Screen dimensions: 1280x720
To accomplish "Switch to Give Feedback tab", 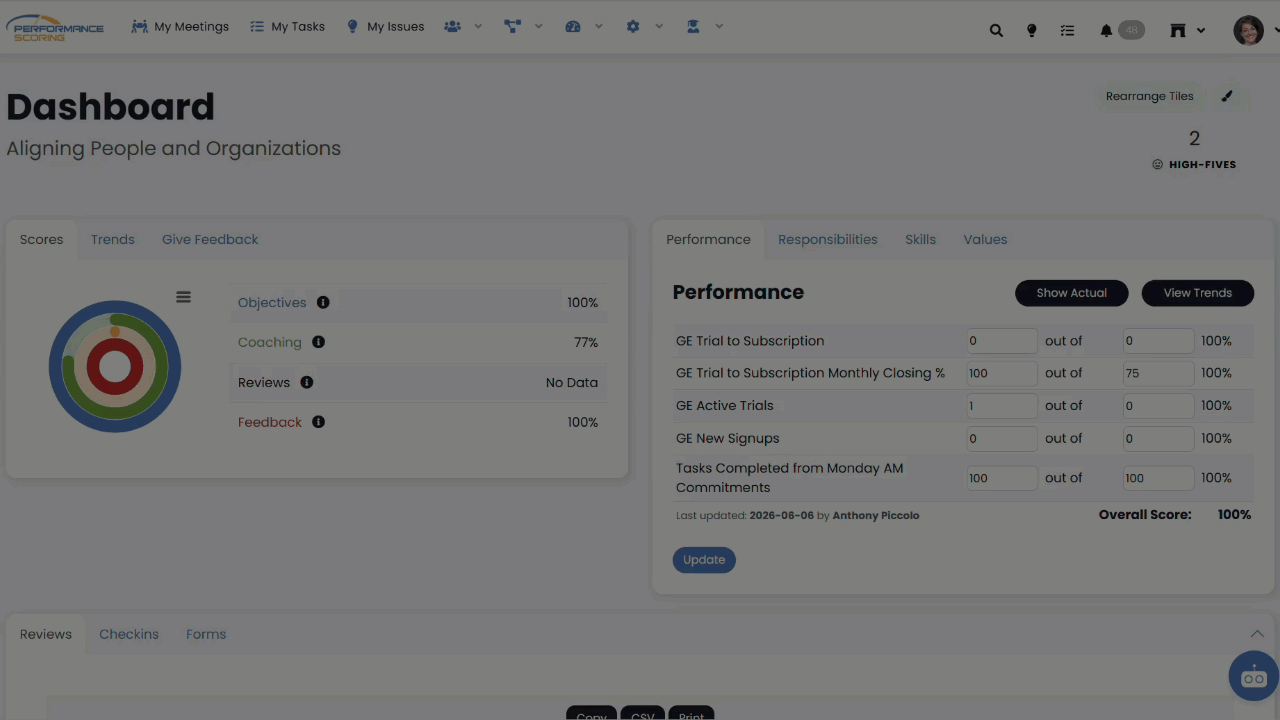I will click(x=210, y=239).
